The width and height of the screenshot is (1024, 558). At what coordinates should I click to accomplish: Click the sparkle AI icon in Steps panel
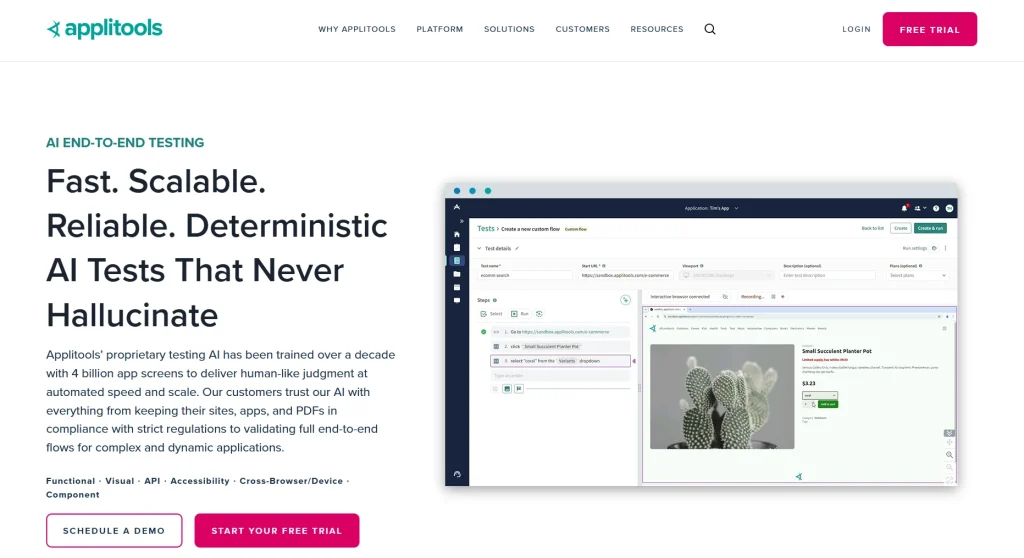pos(625,299)
